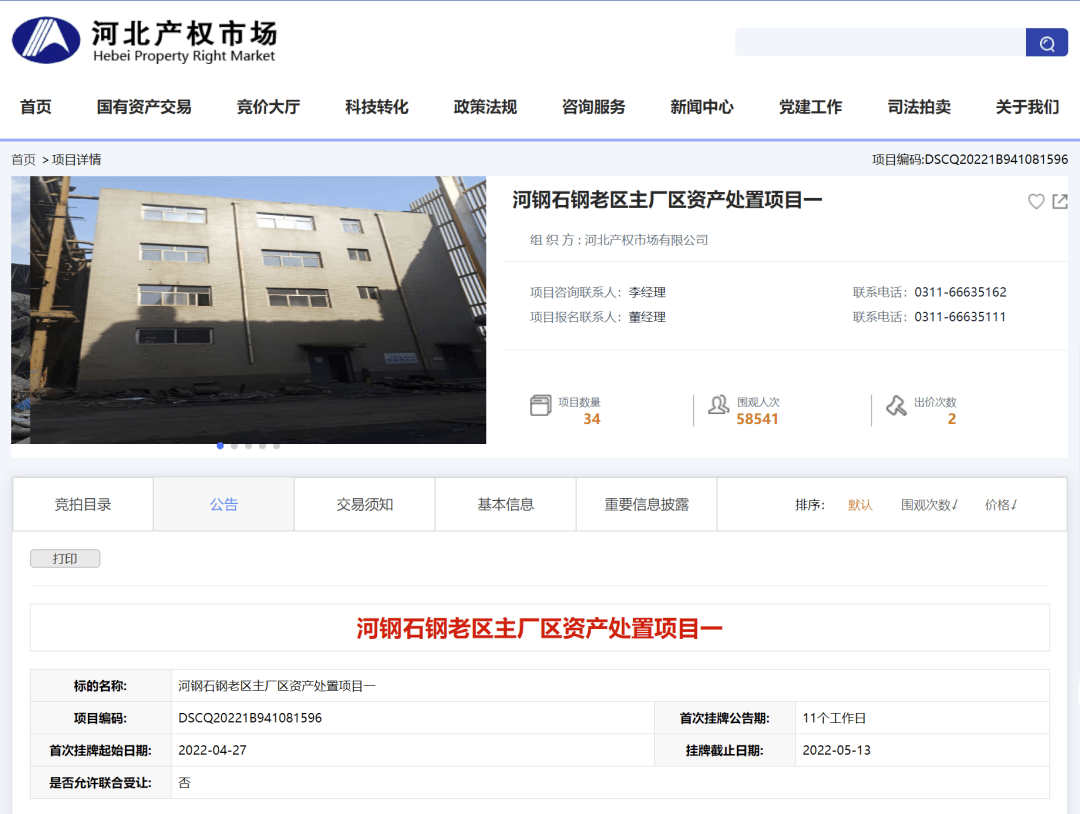Click the 打印 print button
This screenshot has width=1080, height=814.
65,559
